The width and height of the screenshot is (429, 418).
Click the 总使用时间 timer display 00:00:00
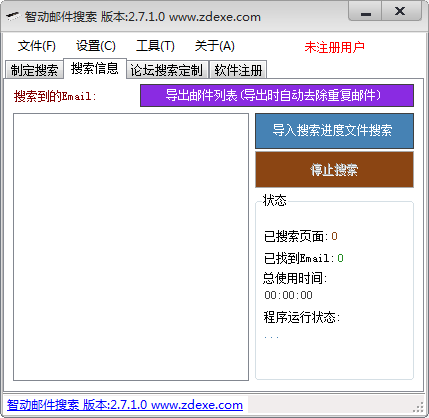[x=288, y=295]
